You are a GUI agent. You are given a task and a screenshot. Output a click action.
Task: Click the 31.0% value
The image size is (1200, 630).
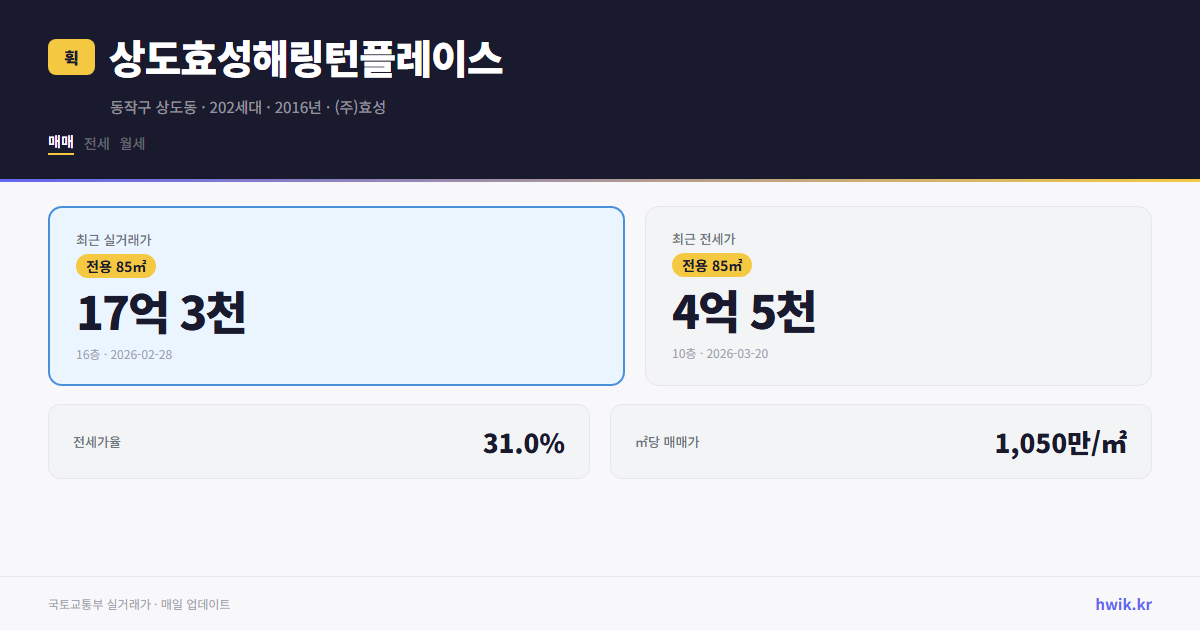coord(524,441)
